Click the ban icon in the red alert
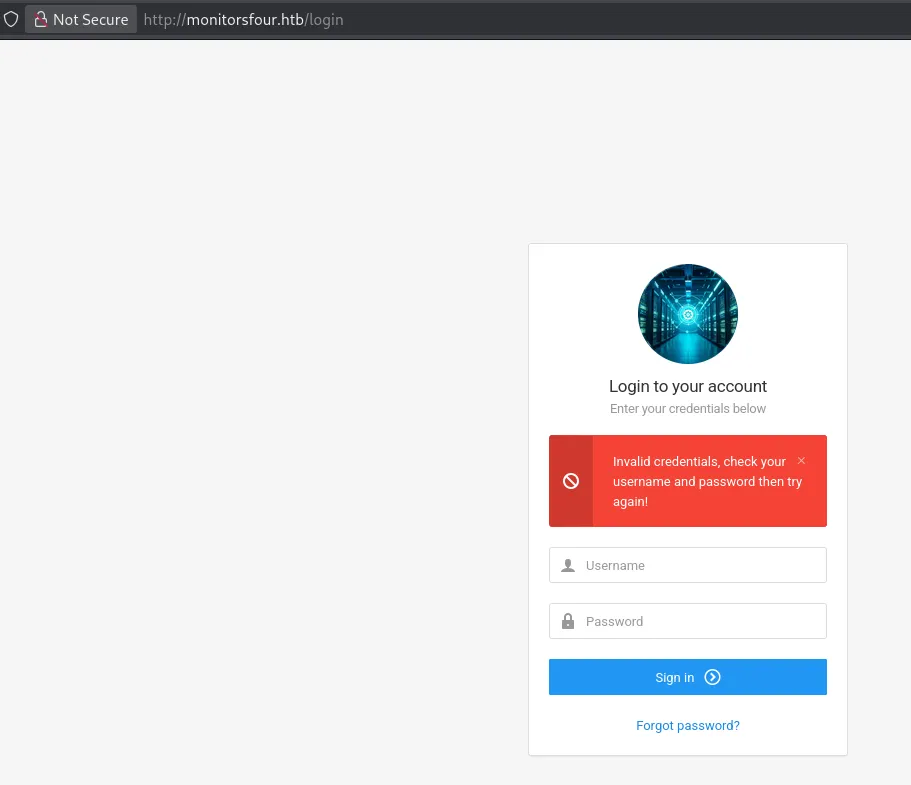The width and height of the screenshot is (911, 785). click(571, 481)
